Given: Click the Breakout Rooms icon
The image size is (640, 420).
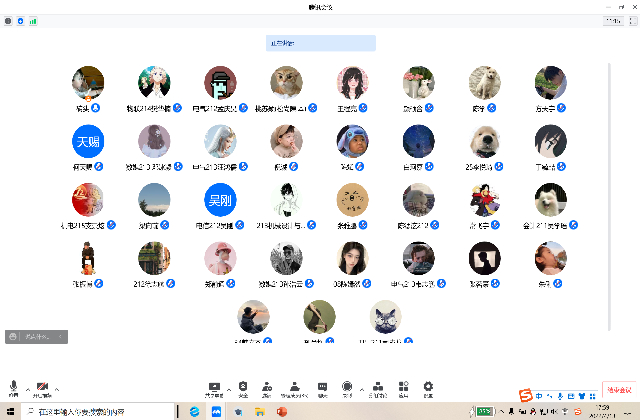Looking at the screenshot, I should [377, 388].
